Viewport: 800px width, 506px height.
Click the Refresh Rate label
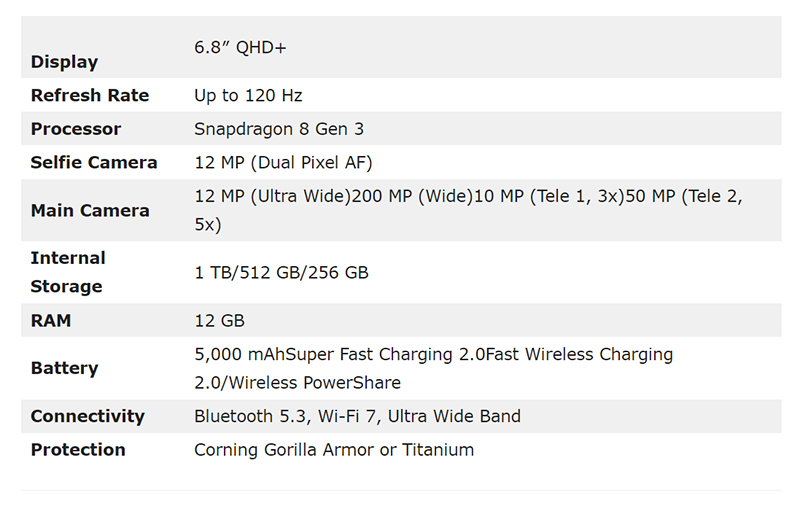pos(90,95)
